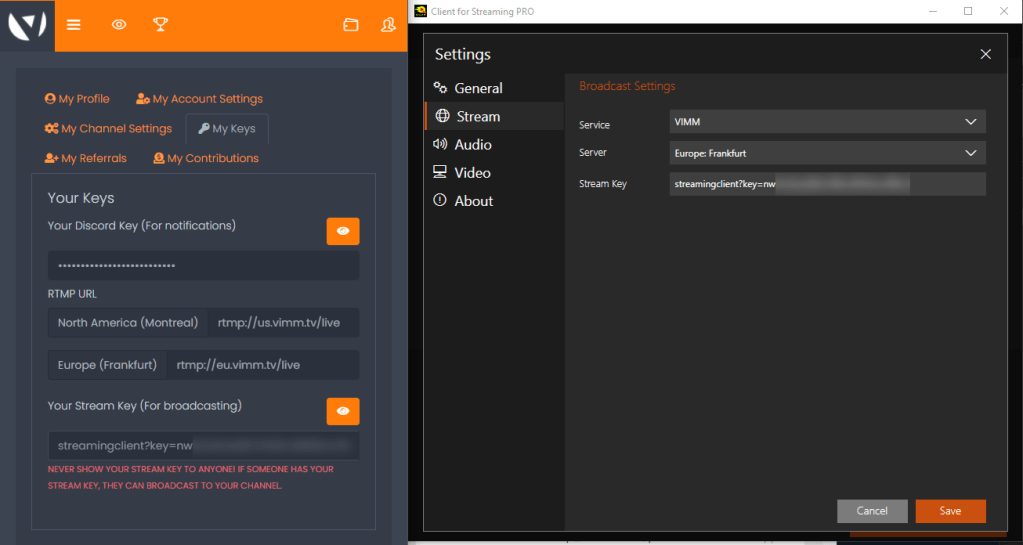Click the folder icon in the orange header
Image resolution: width=1023 pixels, height=545 pixels.
point(350,25)
